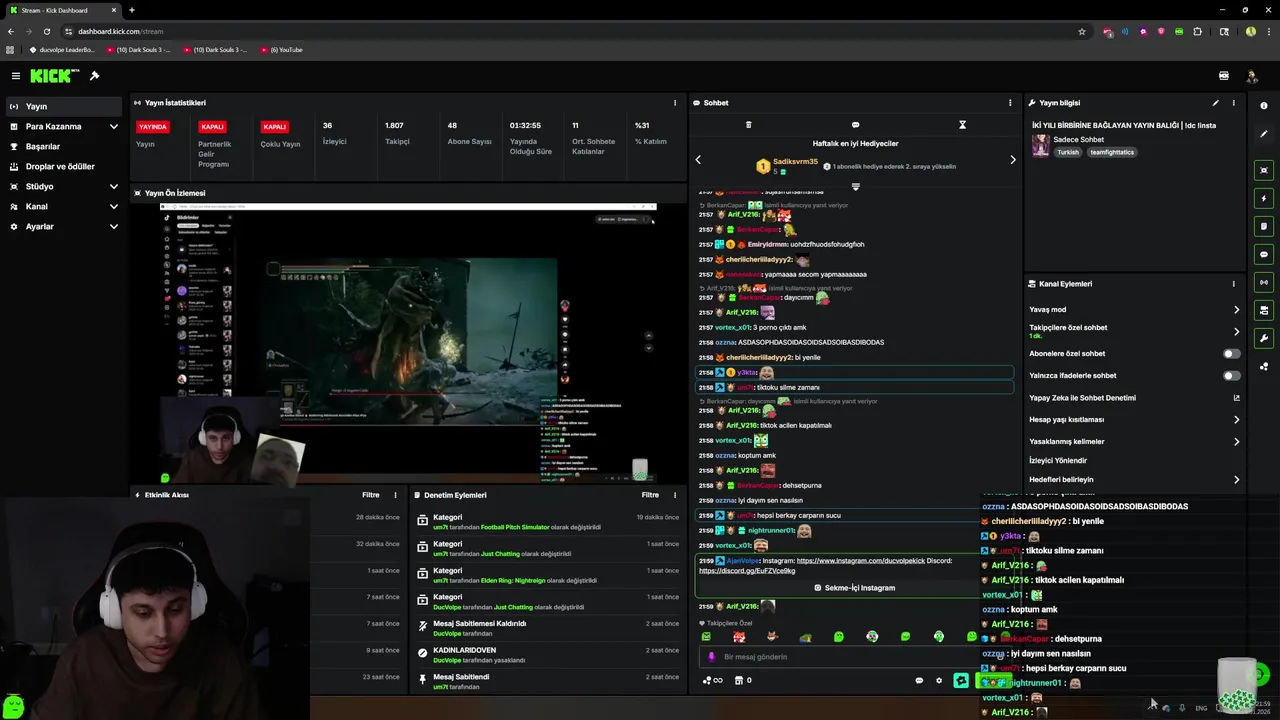Screen dimensions: 1280x720
Task: Bookmark page with star icon in address bar
Action: point(1081,31)
